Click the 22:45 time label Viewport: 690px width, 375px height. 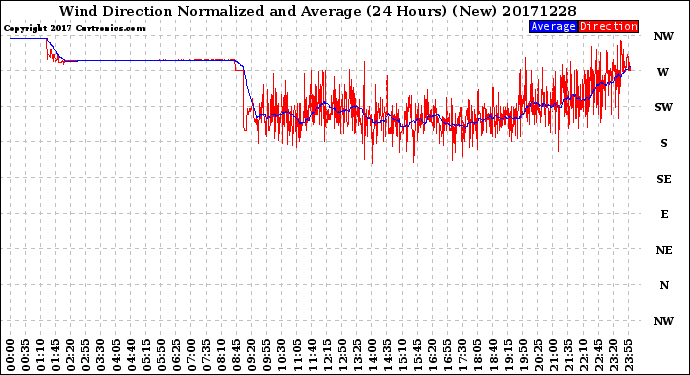[598, 355]
